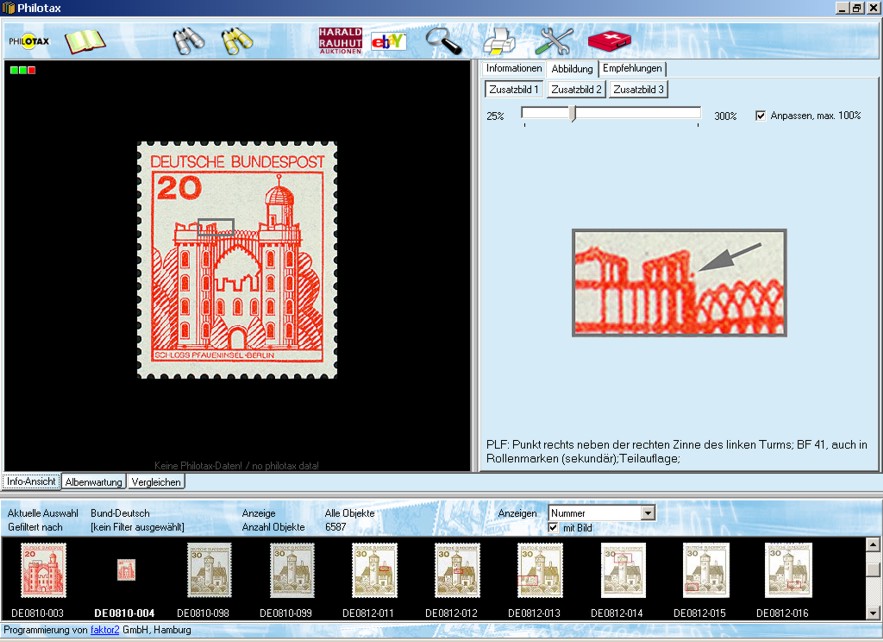
Task: Click the printer icon
Action: coord(499,41)
